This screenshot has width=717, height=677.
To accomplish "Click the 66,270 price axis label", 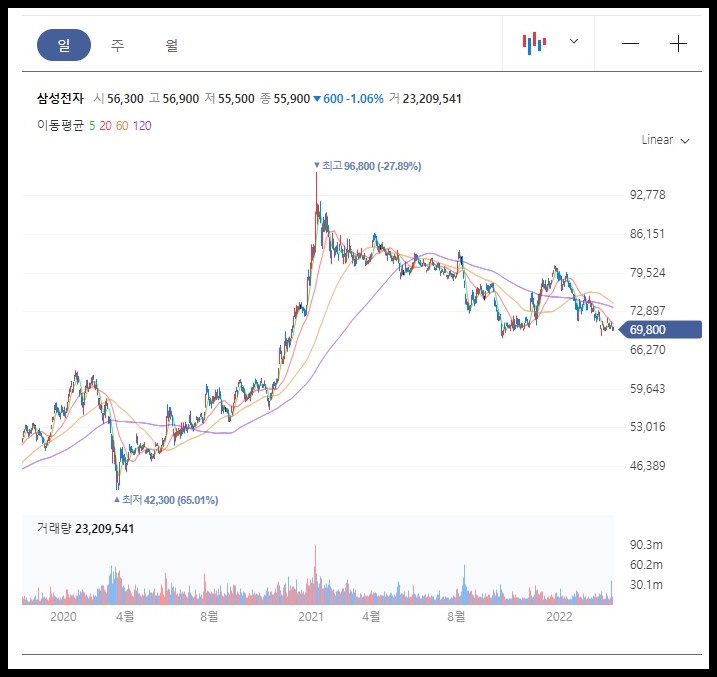I will tap(647, 350).
